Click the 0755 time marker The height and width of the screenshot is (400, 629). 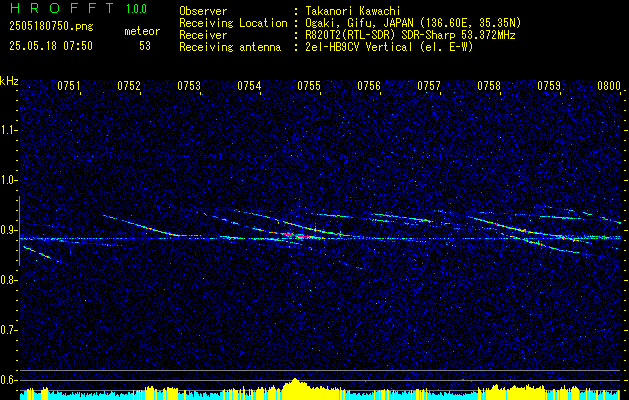point(309,86)
